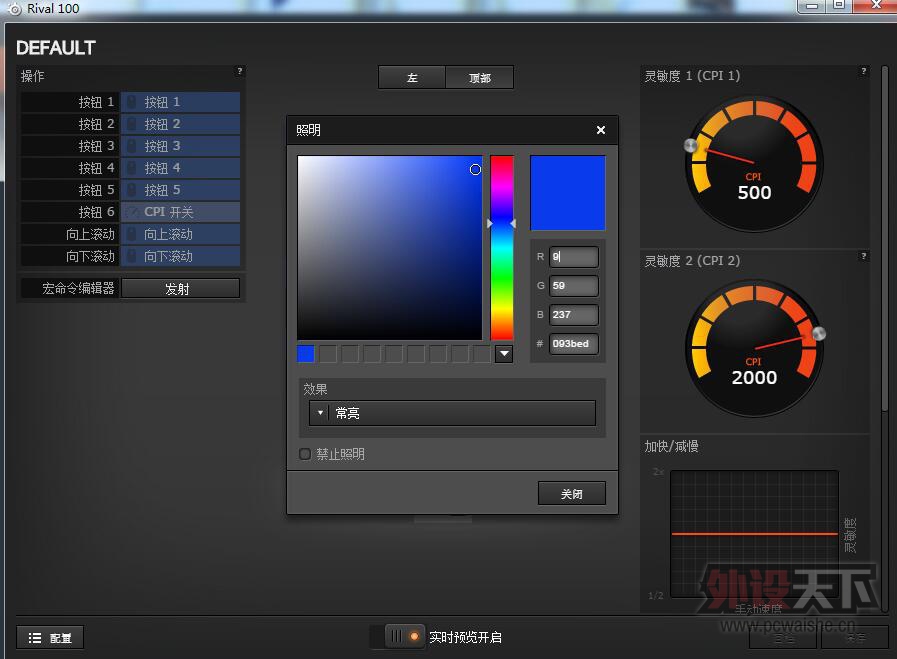The height and width of the screenshot is (659, 897).
Task: Click the 发射 macro editor button
Action: [x=180, y=288]
